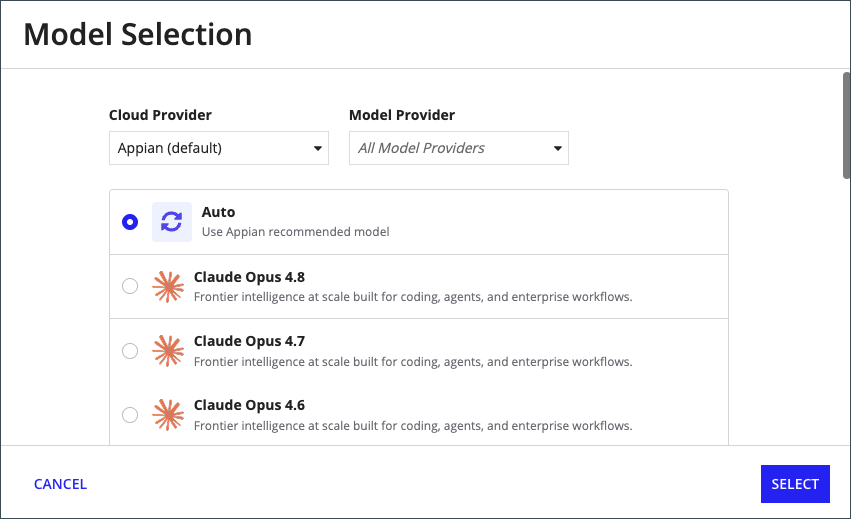The height and width of the screenshot is (519, 851).
Task: Click the description under Claude Opus 4.6
Action: click(x=413, y=426)
